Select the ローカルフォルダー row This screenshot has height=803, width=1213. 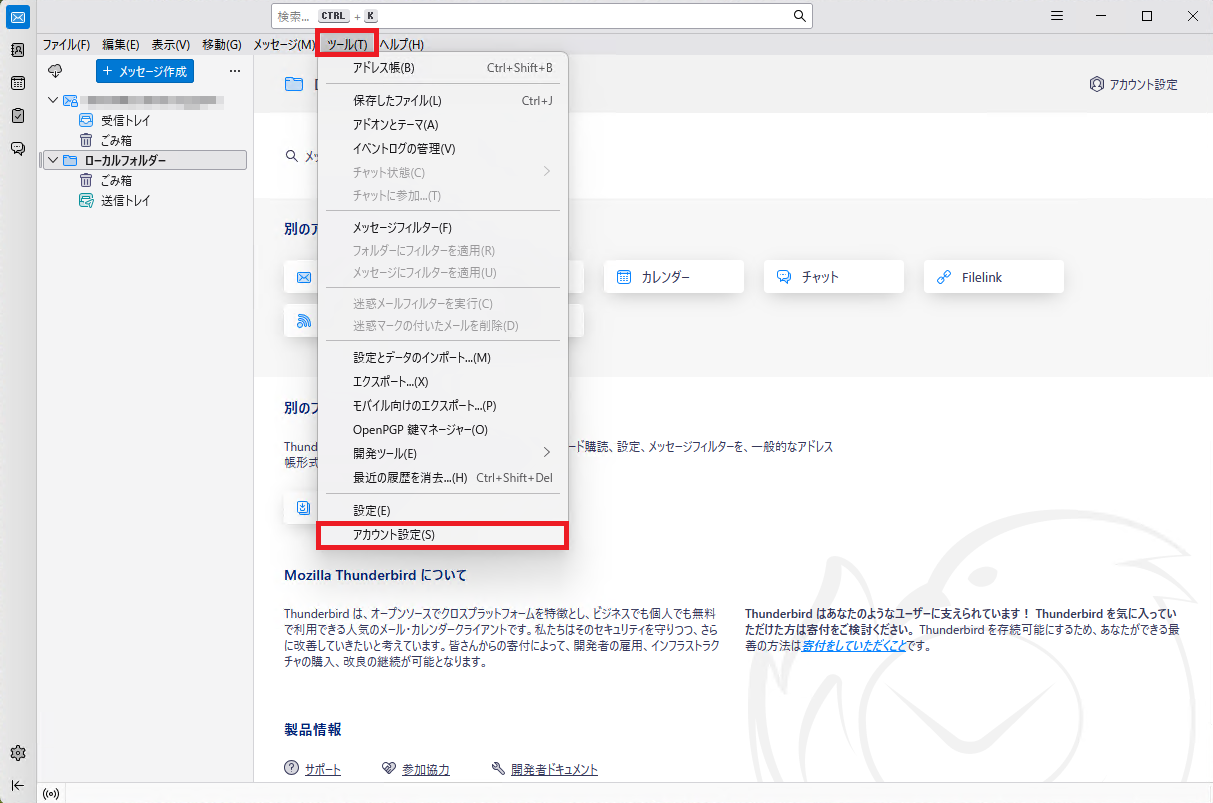point(144,160)
